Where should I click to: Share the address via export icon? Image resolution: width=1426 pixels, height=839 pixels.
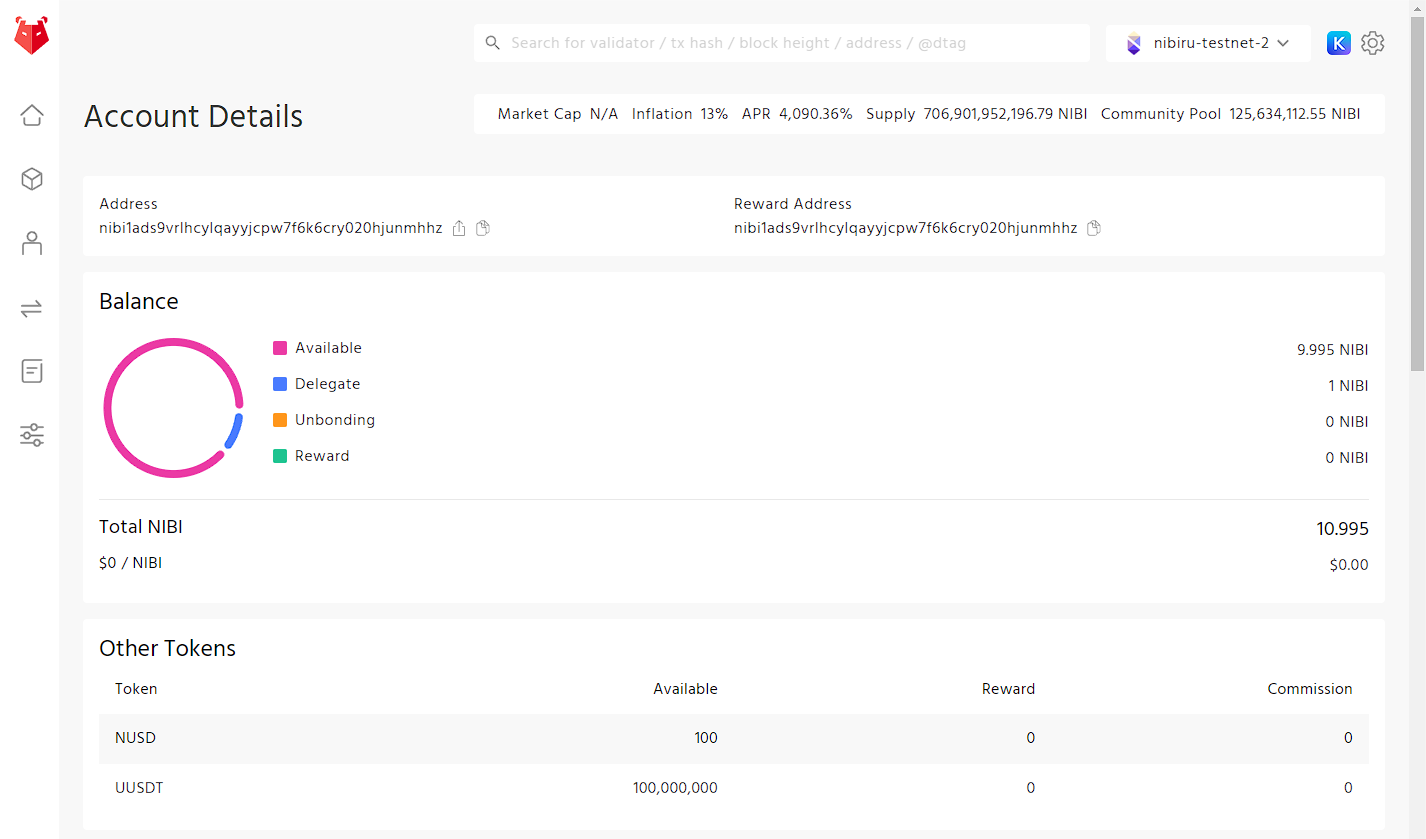(x=458, y=228)
